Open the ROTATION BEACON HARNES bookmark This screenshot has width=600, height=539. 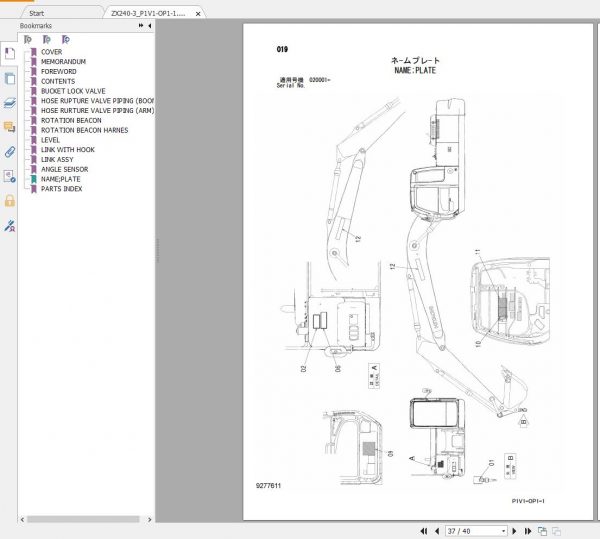point(85,130)
